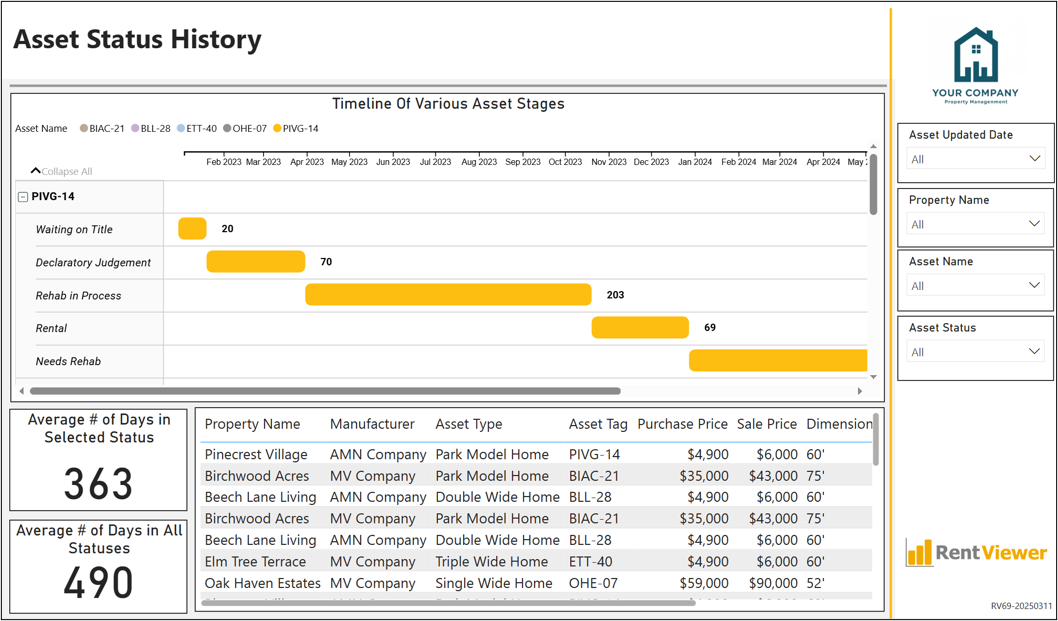Sort by Purchase Price column header
Image resolution: width=1058 pixels, height=621 pixels.
click(683, 424)
